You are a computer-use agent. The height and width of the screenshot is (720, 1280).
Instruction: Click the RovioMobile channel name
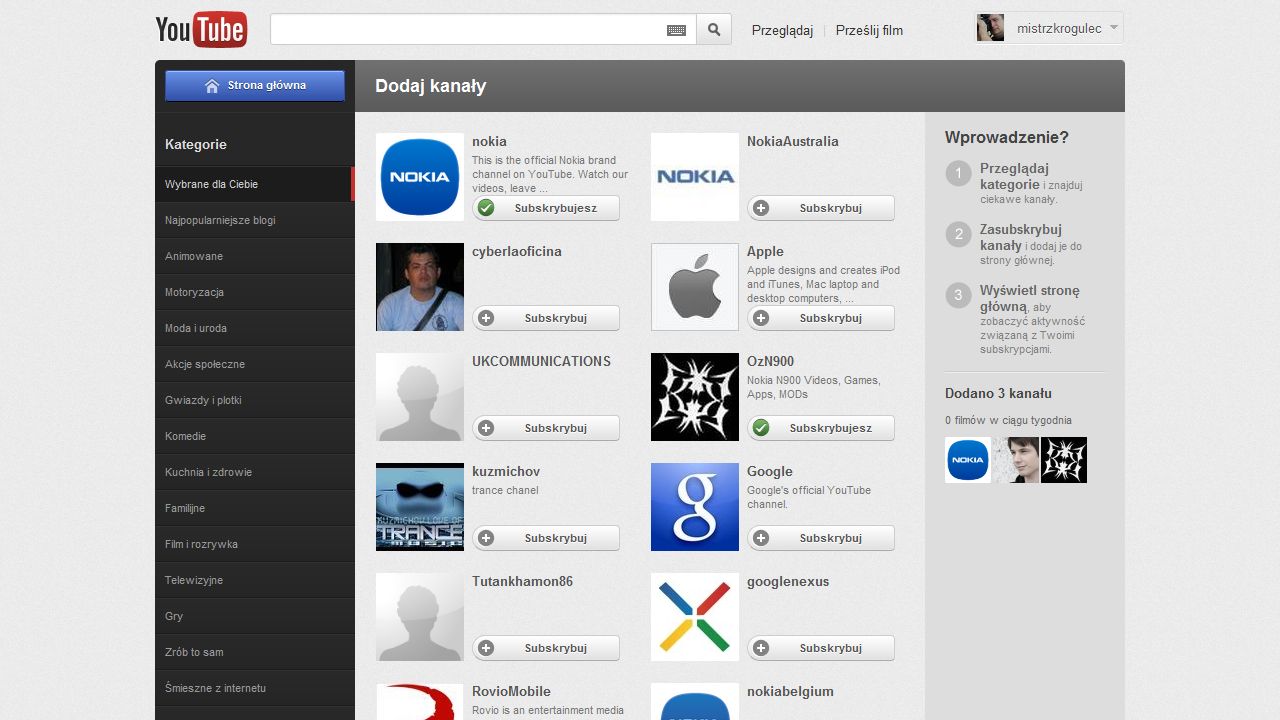tap(511, 691)
